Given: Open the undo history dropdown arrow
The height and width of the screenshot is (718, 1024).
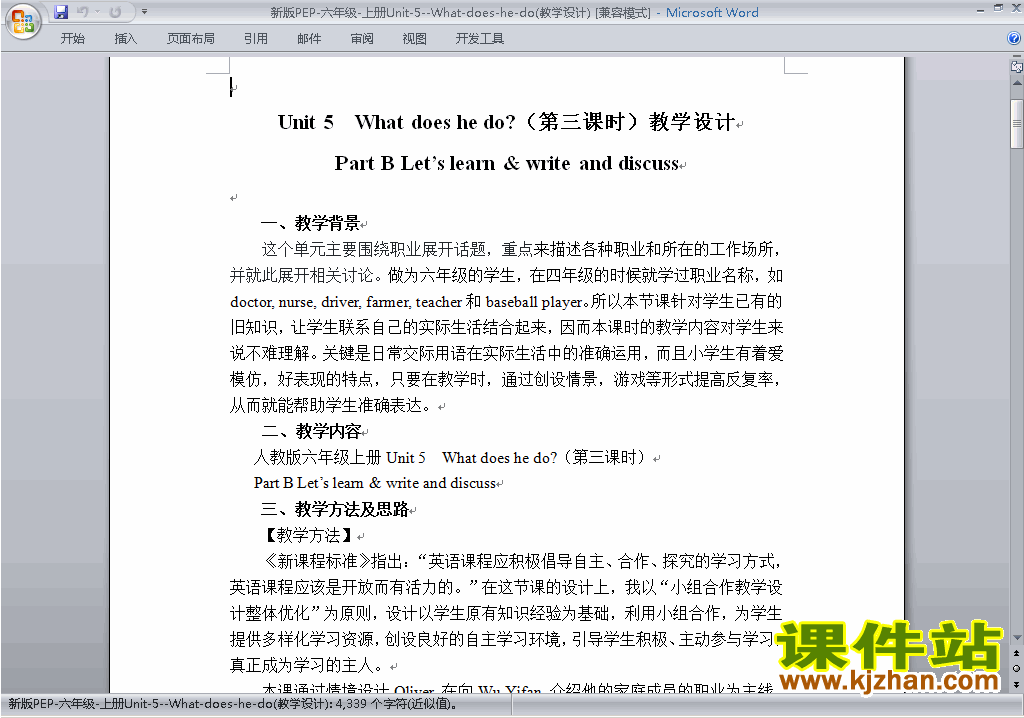Looking at the screenshot, I should point(97,12).
